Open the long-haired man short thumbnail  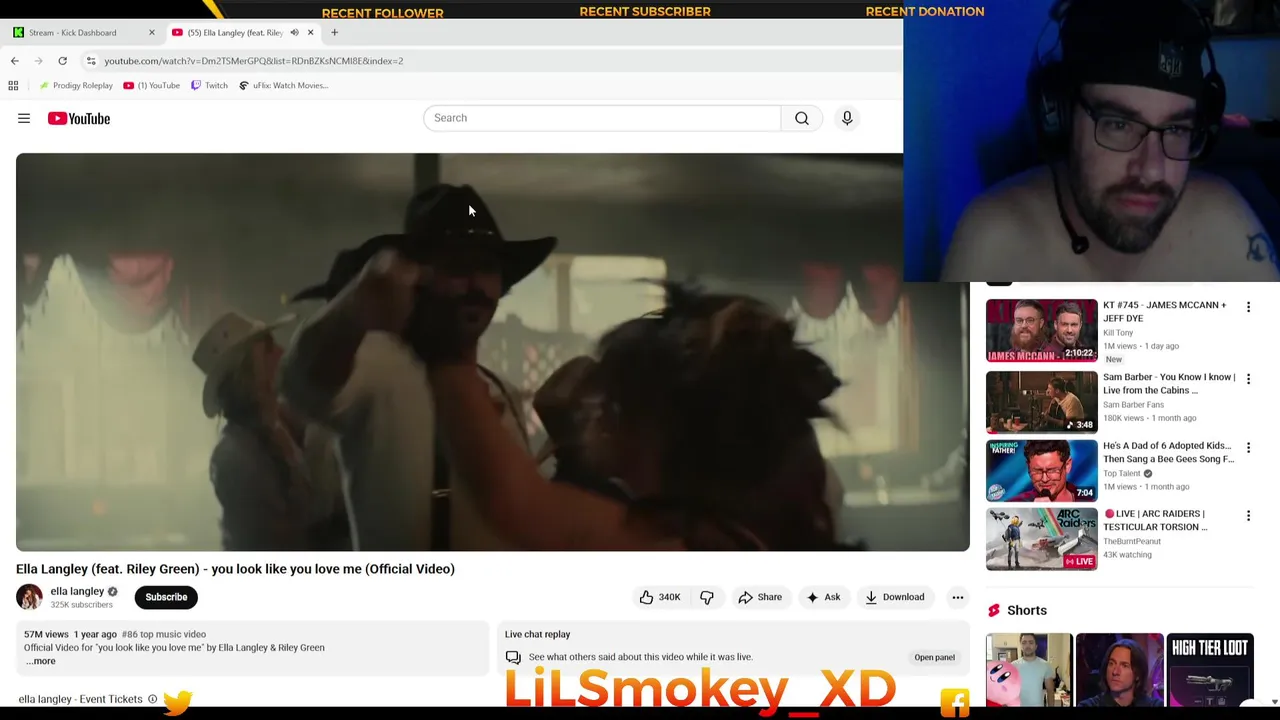tap(1119, 669)
